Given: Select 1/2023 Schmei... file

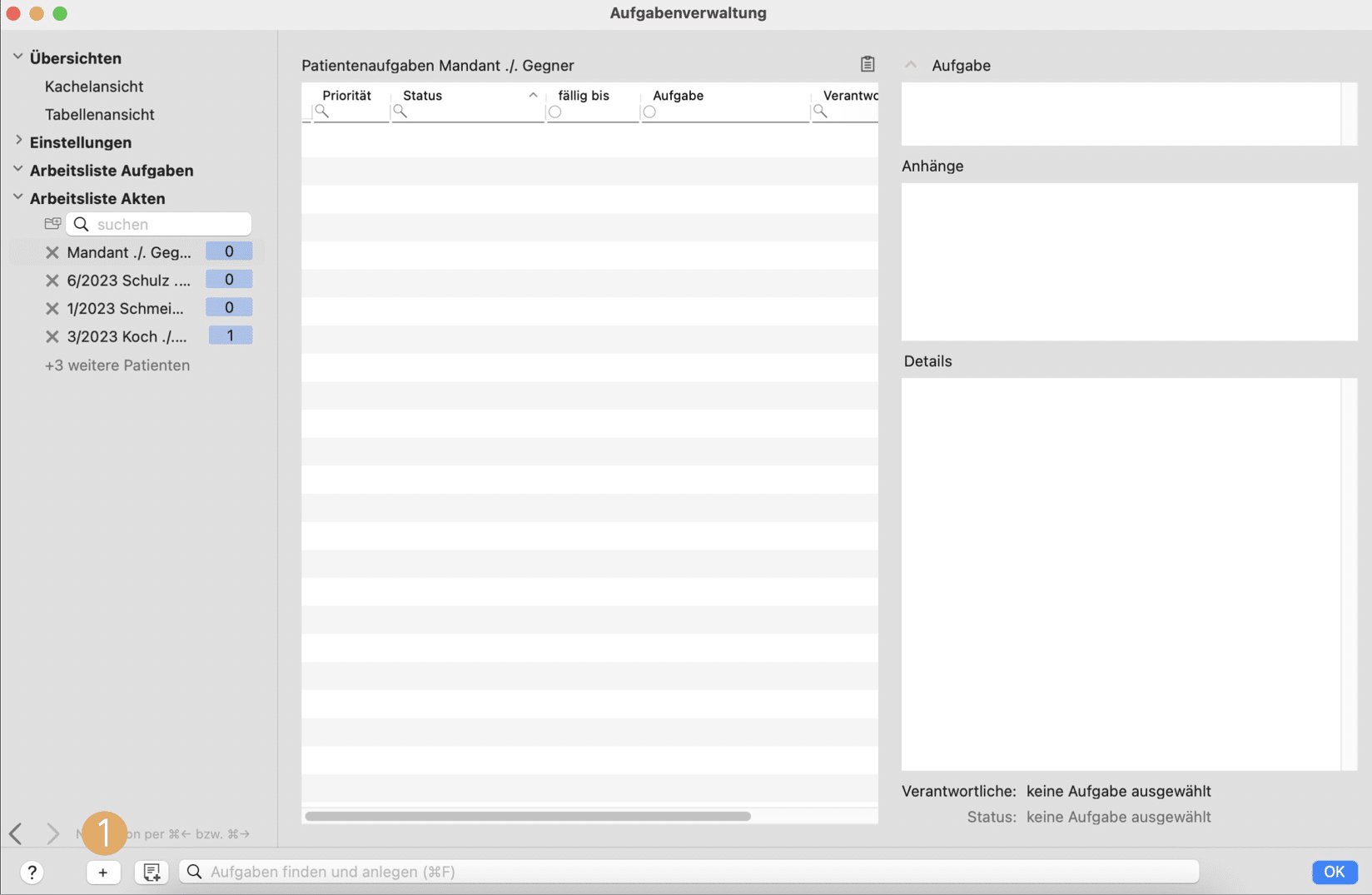Looking at the screenshot, I should tap(126, 309).
